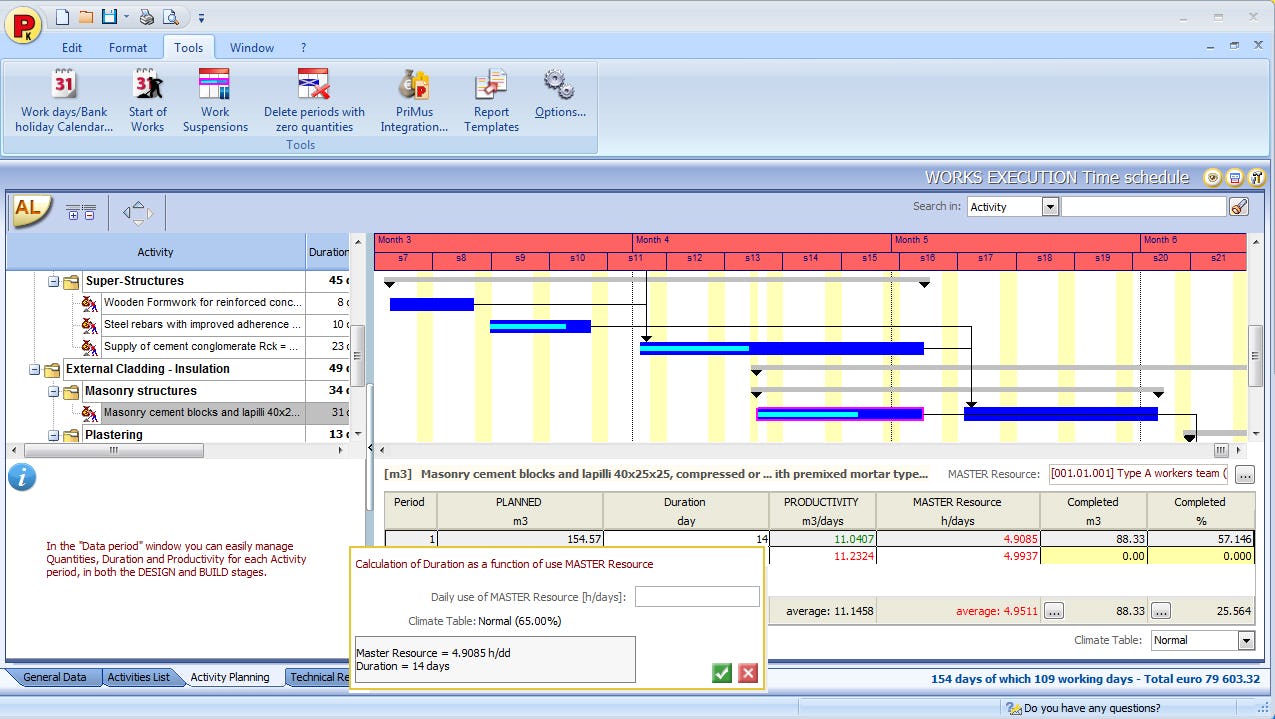Select the Start of Works tool
Screen dimensions: 1275x719
(147, 97)
